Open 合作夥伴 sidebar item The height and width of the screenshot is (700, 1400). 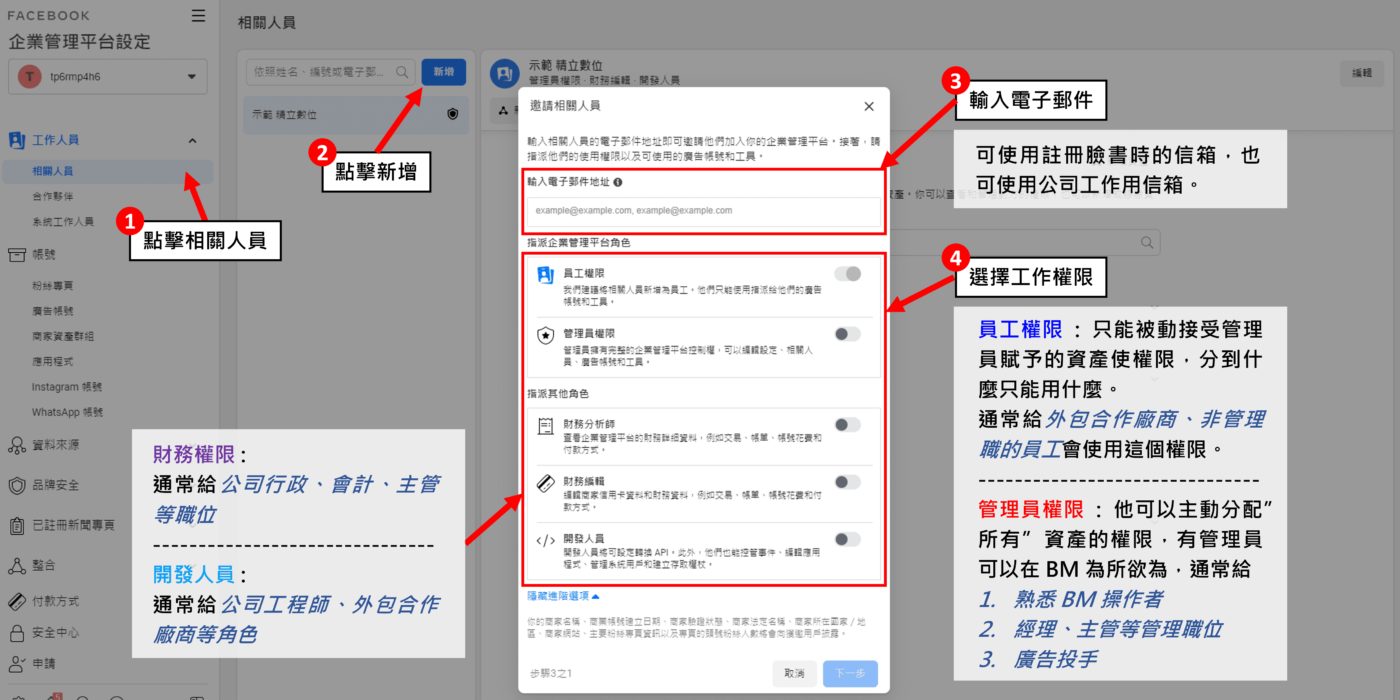[x=53, y=196]
